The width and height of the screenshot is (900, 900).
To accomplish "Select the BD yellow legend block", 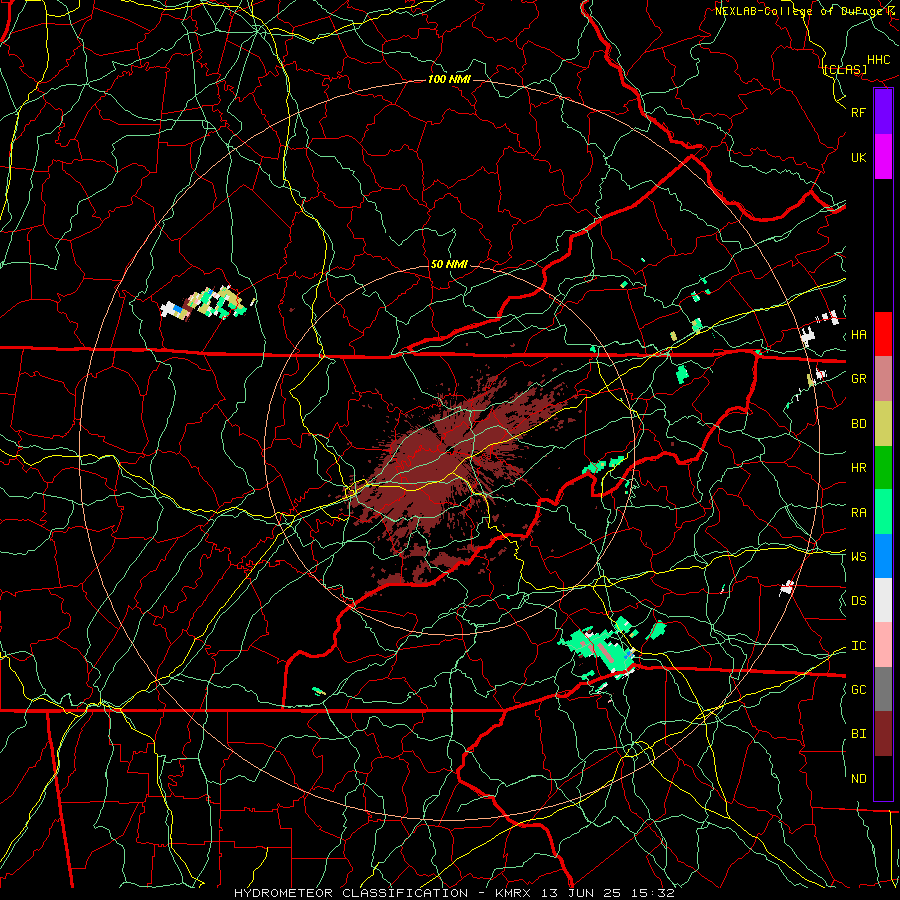I will (x=883, y=424).
